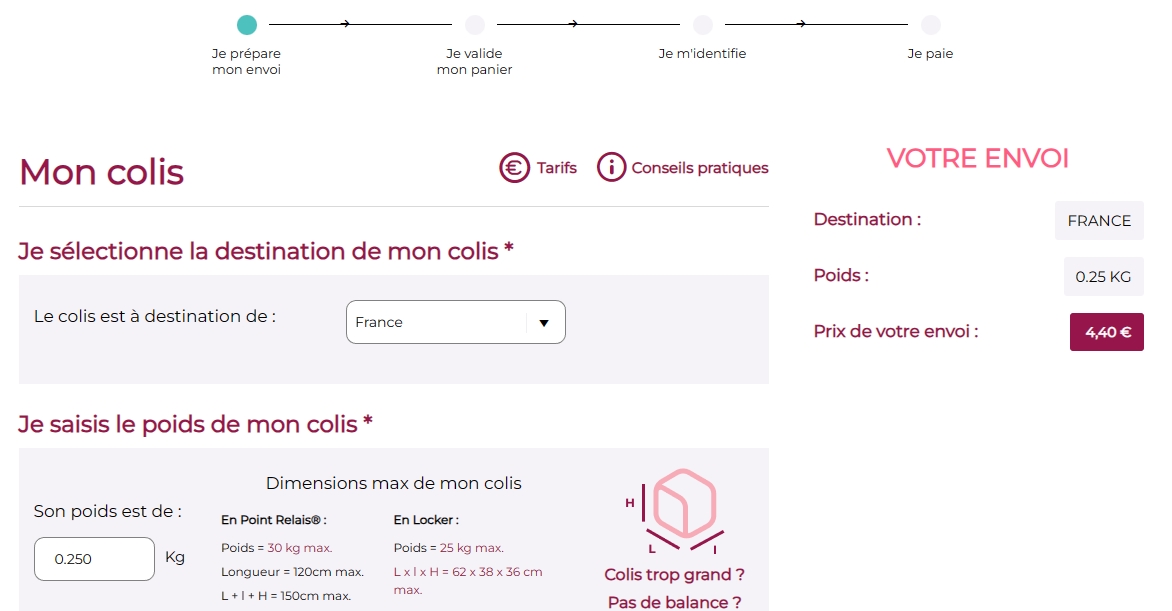
Task: Click the 4,40 € price badge
Action: coord(1107,332)
